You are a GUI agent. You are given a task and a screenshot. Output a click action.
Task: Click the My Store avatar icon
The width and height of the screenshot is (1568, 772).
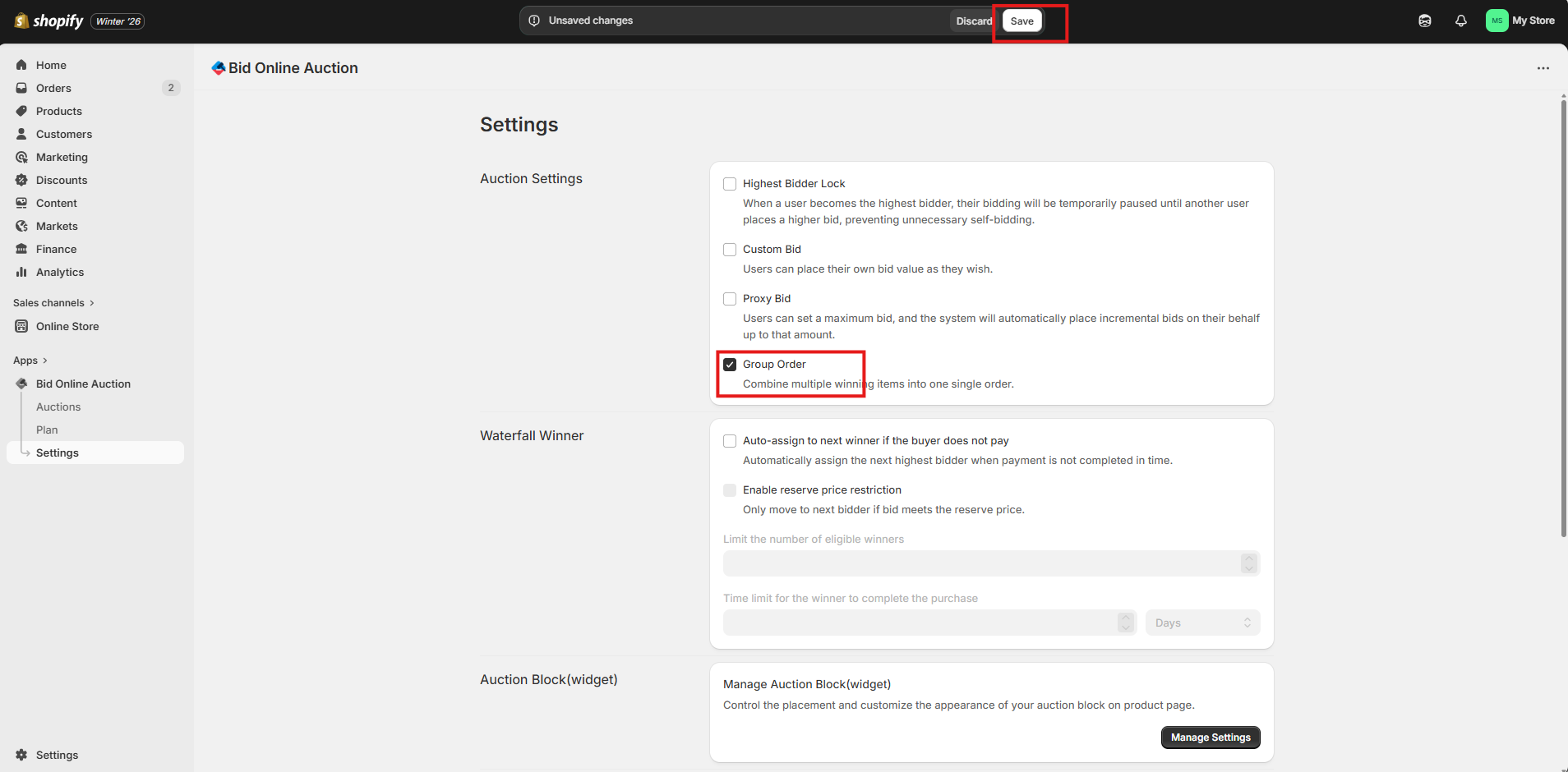tap(1497, 21)
